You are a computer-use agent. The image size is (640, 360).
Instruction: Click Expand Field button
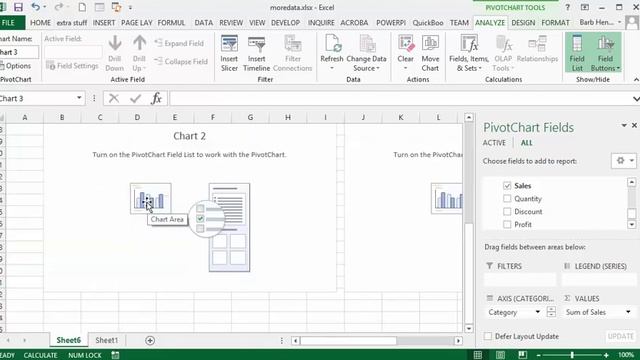tap(179, 43)
